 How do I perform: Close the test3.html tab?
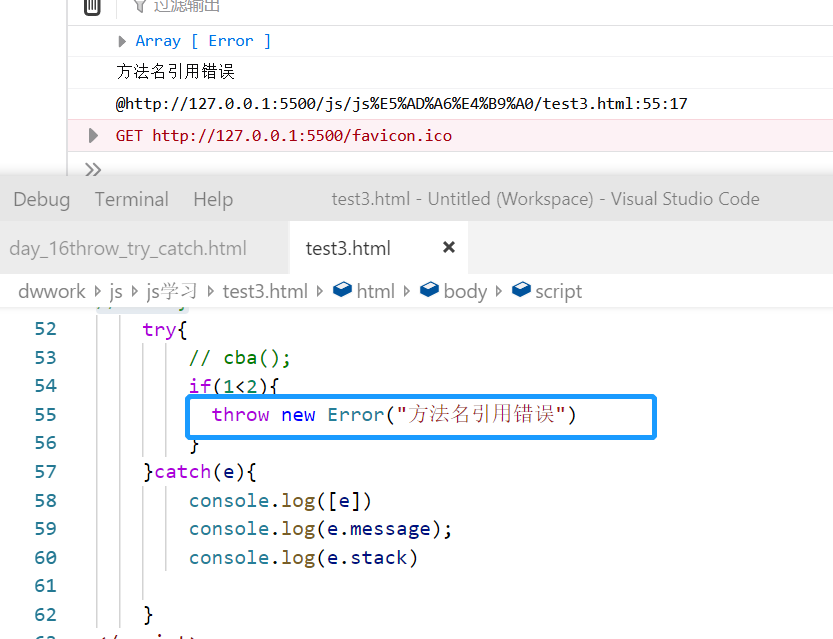(449, 248)
